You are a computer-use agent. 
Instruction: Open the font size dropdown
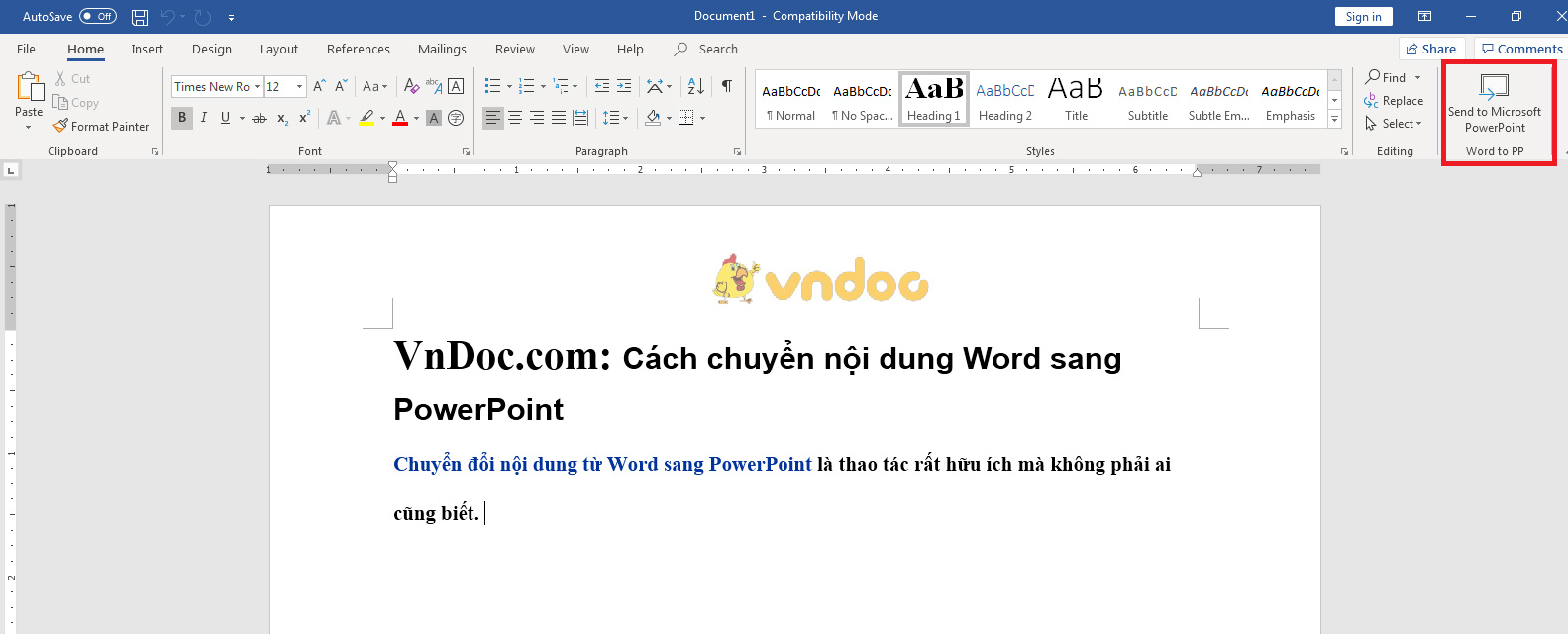pos(300,87)
